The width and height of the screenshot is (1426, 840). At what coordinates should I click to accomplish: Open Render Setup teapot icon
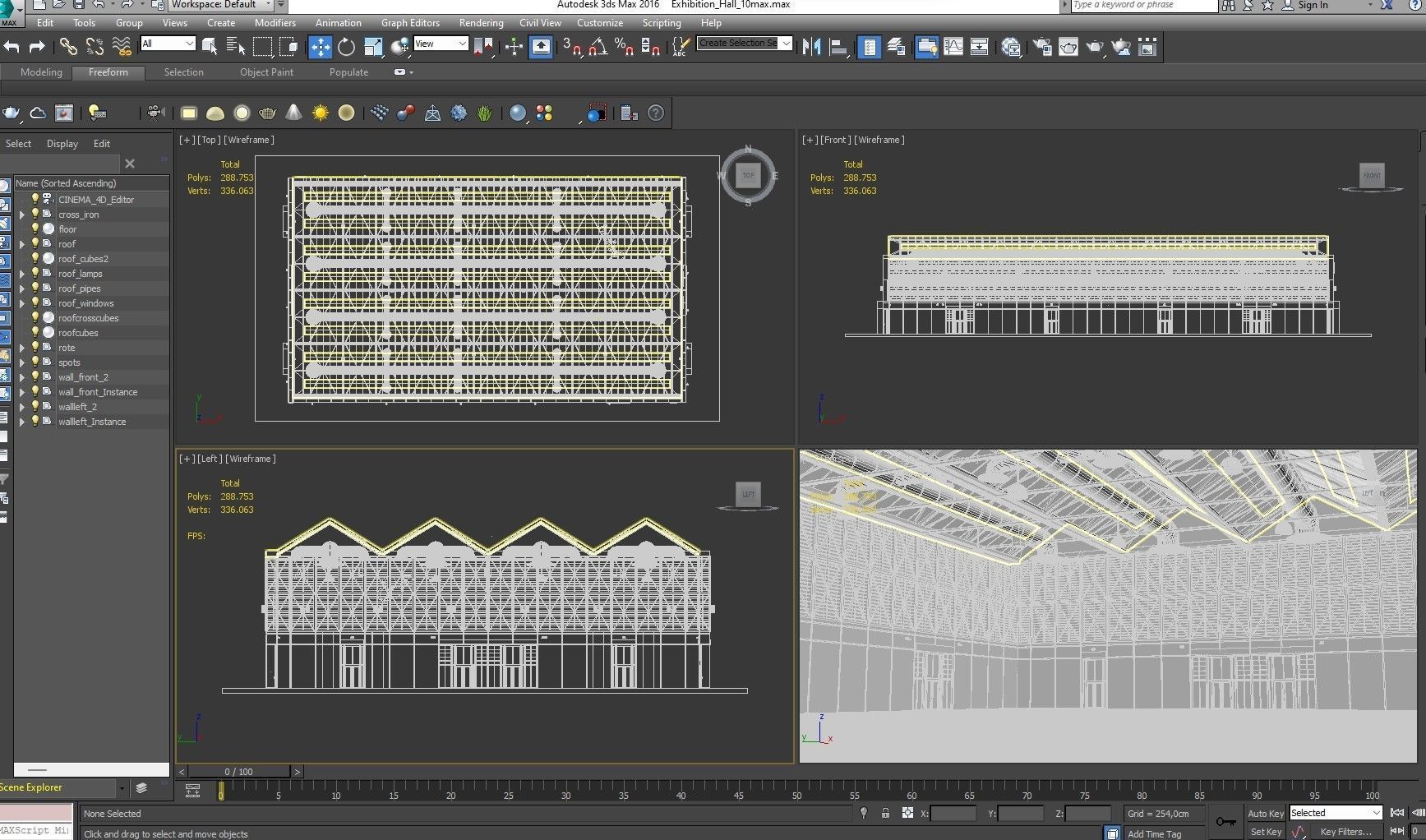coord(1042,47)
